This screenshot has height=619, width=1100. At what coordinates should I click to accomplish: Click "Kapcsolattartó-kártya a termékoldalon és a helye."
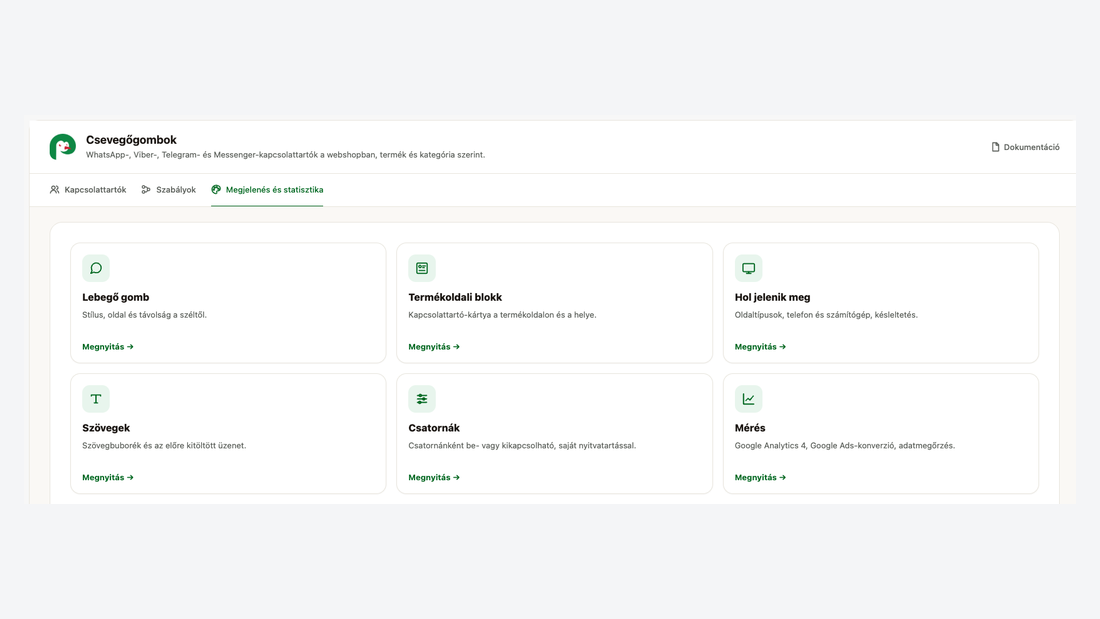pos(502,314)
